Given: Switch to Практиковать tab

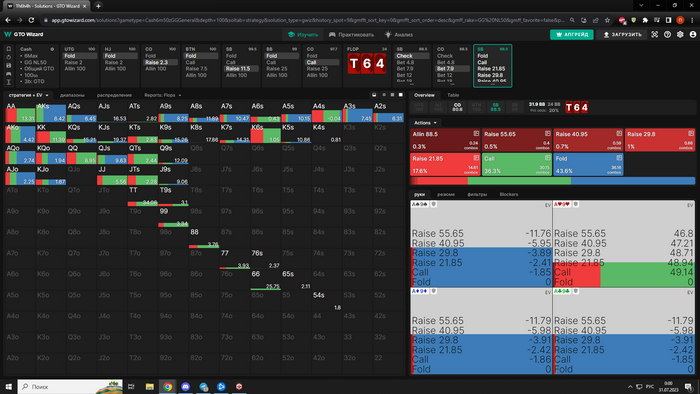Looking at the screenshot, I should [351, 34].
